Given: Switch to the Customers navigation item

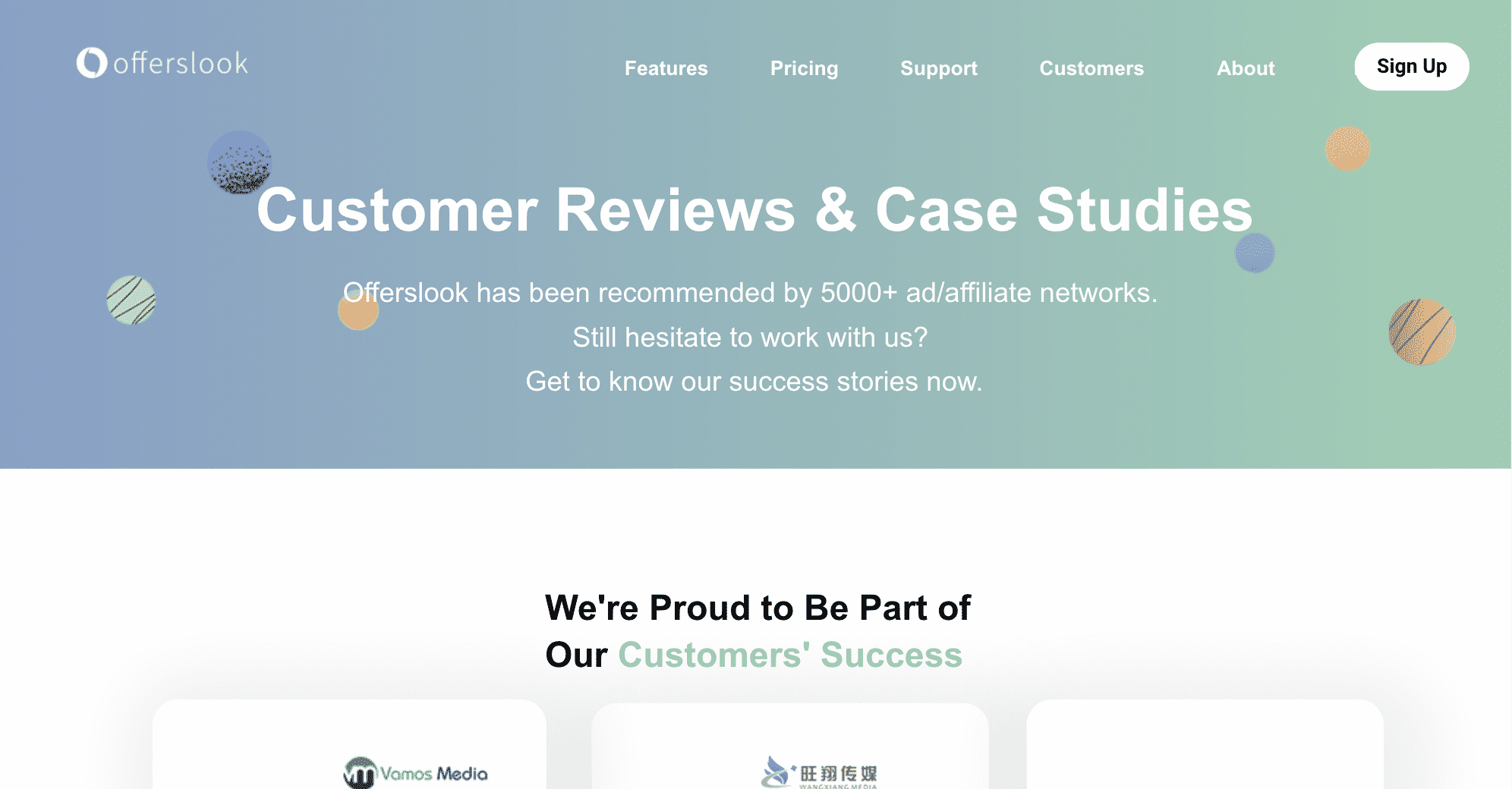Looking at the screenshot, I should point(1091,68).
